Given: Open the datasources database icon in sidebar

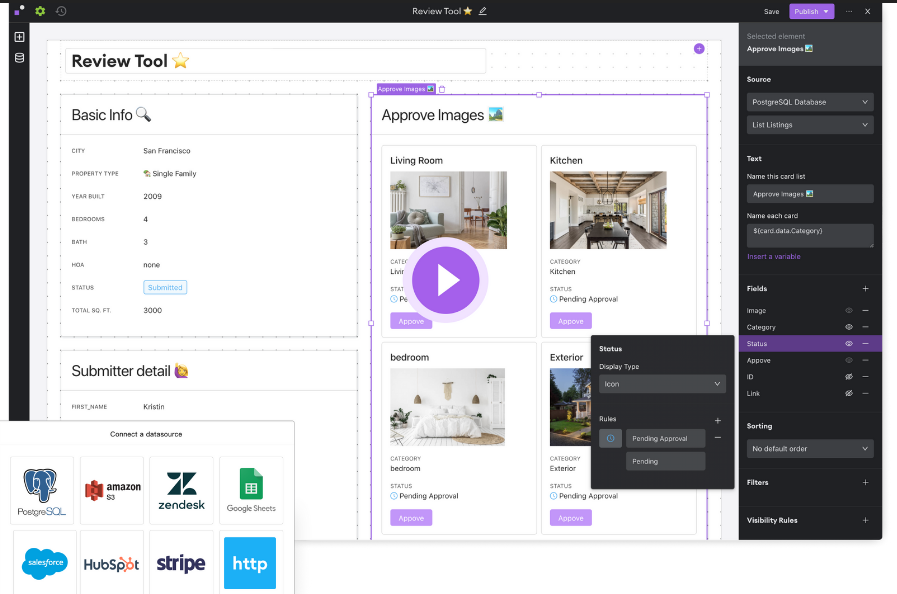Looking at the screenshot, I should (x=19, y=58).
